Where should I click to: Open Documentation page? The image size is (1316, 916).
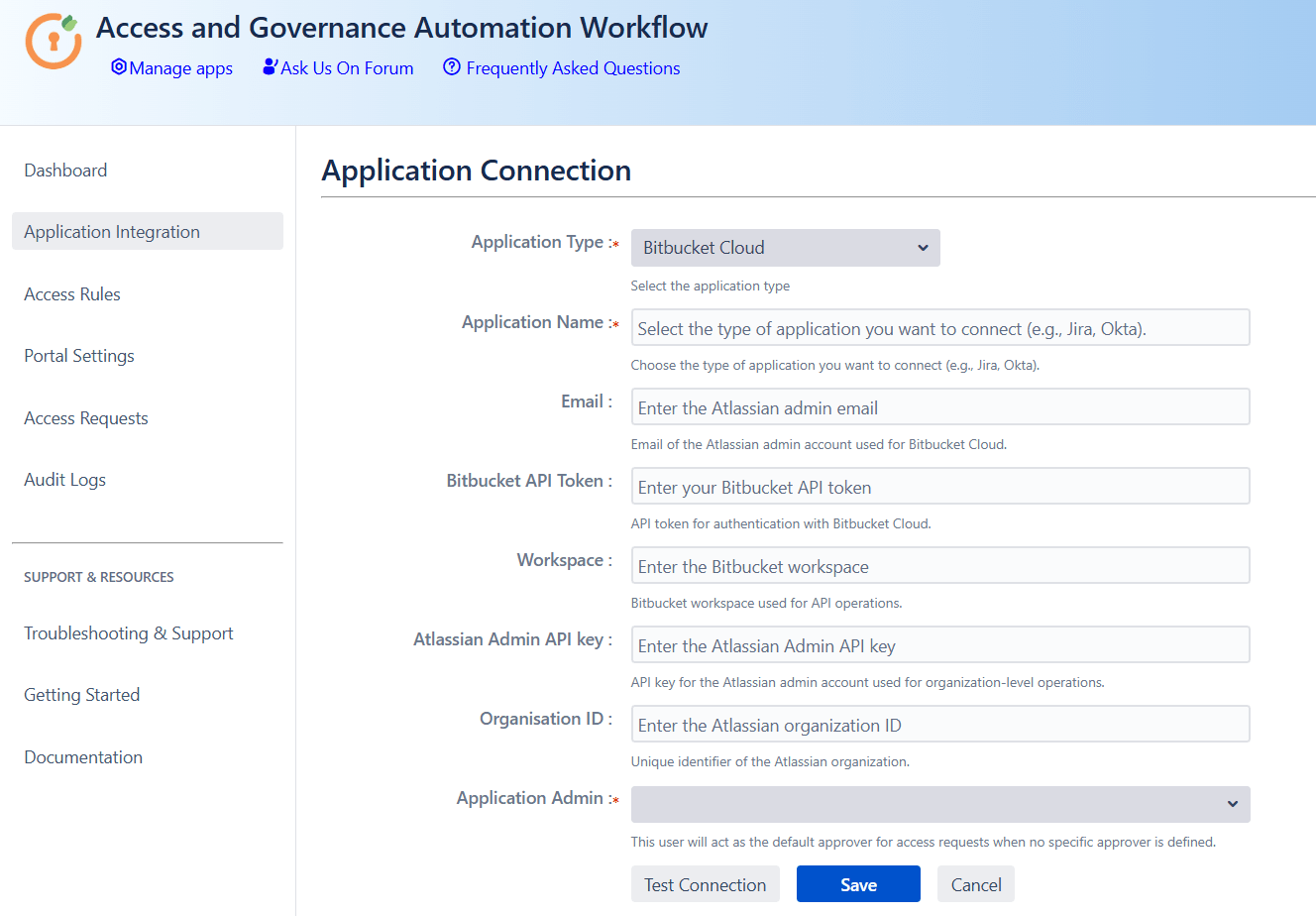click(x=83, y=757)
